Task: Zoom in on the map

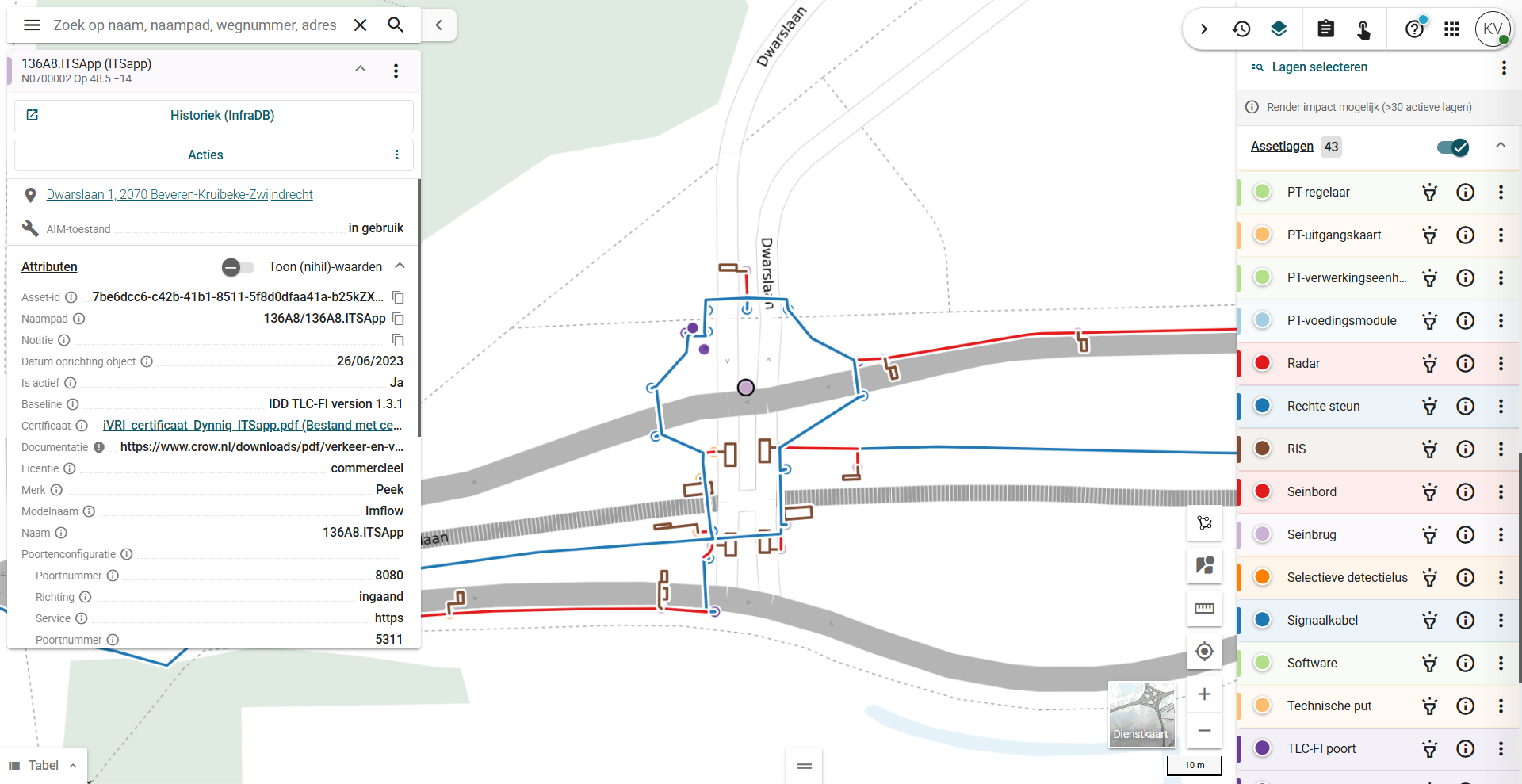Action: coord(1204,694)
